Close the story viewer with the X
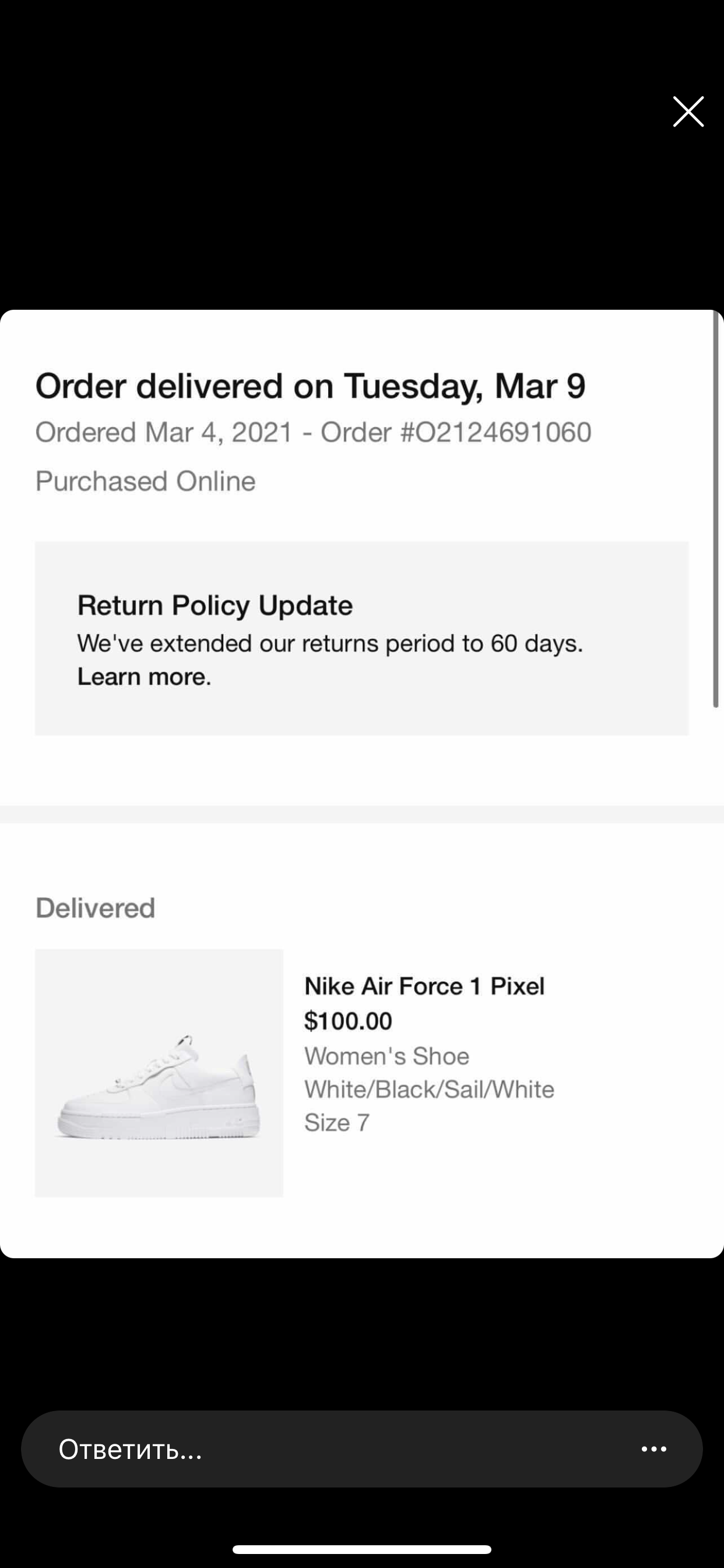Screen dimensions: 724x1568 click(x=688, y=111)
